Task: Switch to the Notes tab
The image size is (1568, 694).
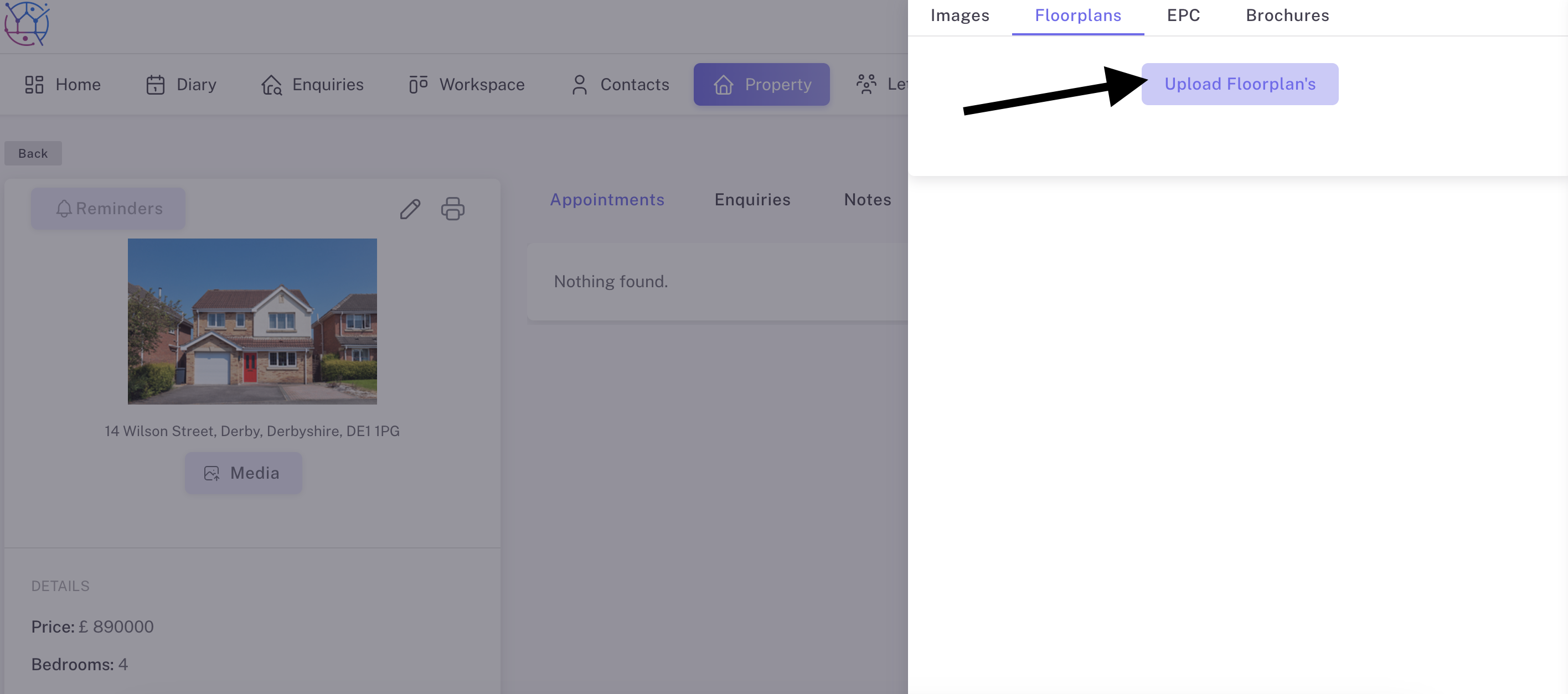Action: click(x=868, y=199)
